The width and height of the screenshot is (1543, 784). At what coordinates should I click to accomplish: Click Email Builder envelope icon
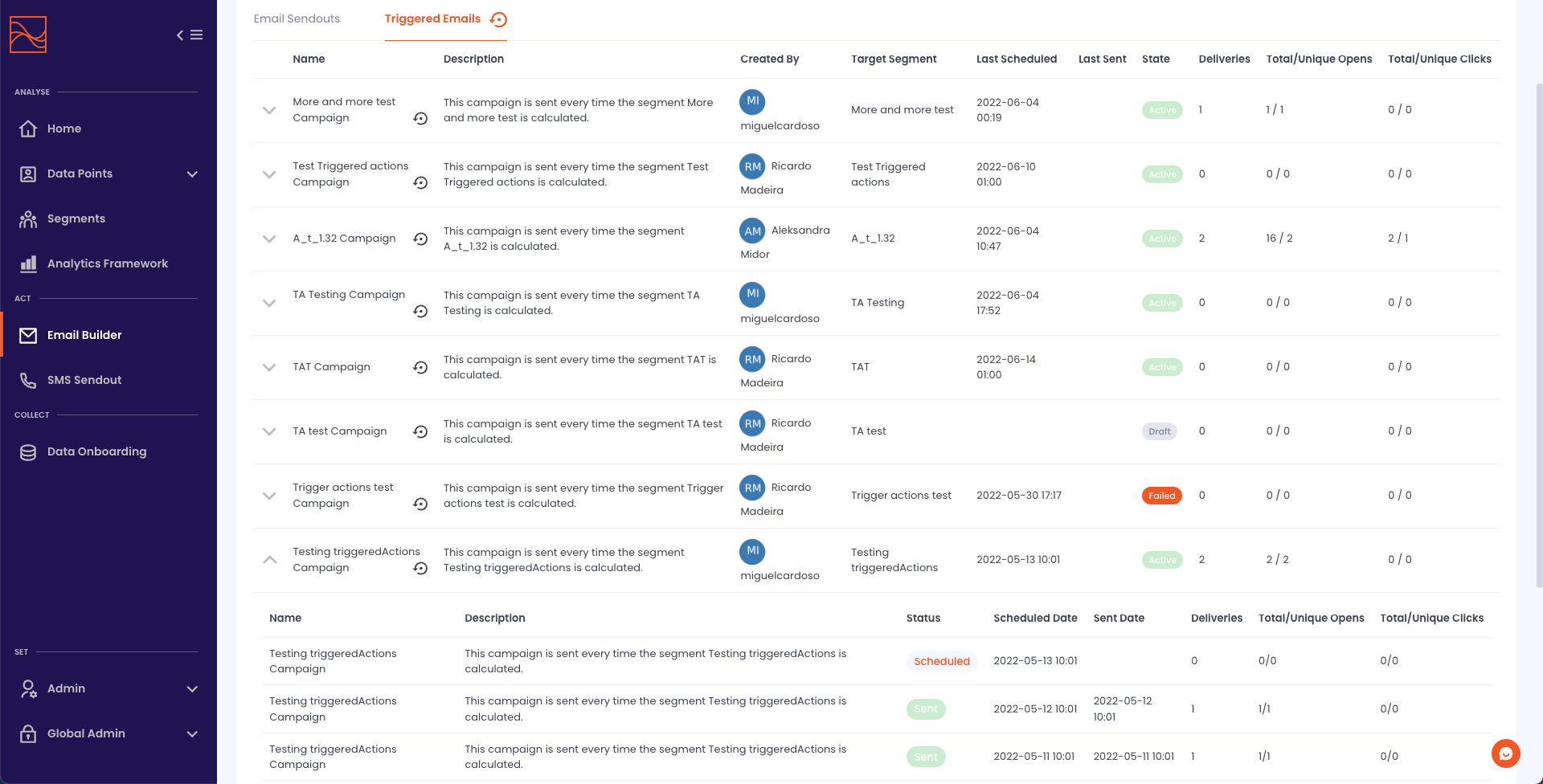[28, 335]
